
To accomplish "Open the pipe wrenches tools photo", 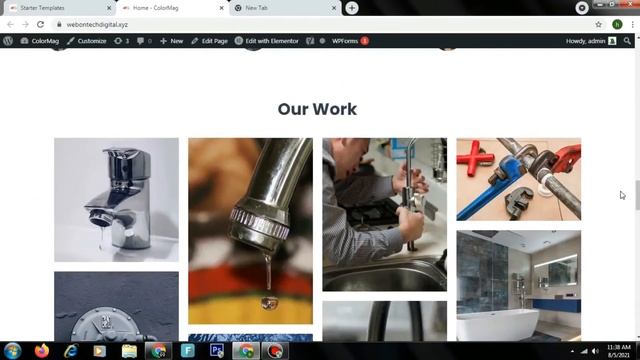I will [518, 179].
